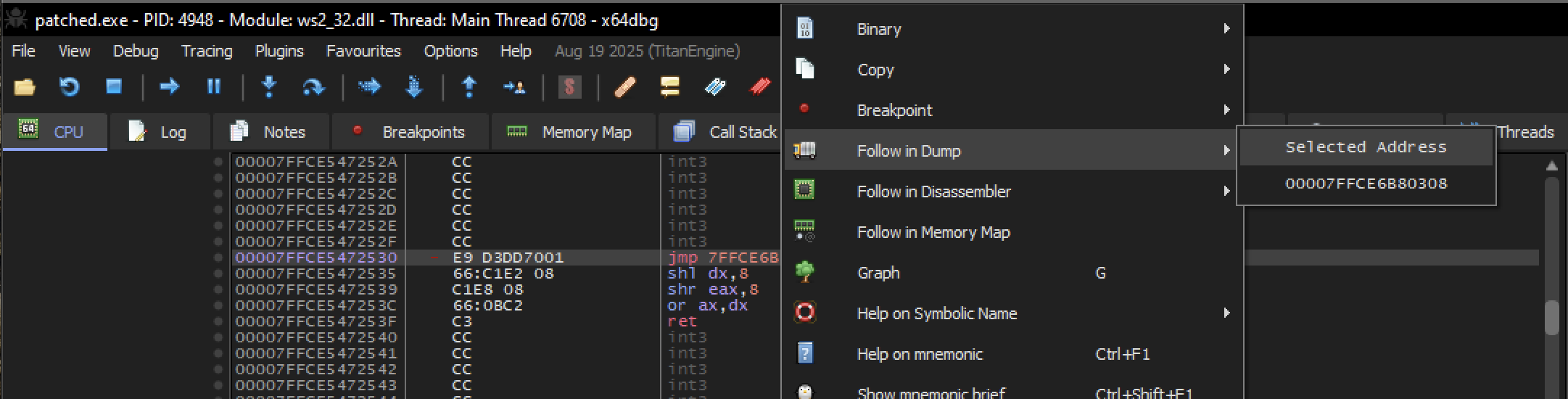
Task: Select address 00007FFCE6B80308 in submenu
Action: tap(1366, 184)
